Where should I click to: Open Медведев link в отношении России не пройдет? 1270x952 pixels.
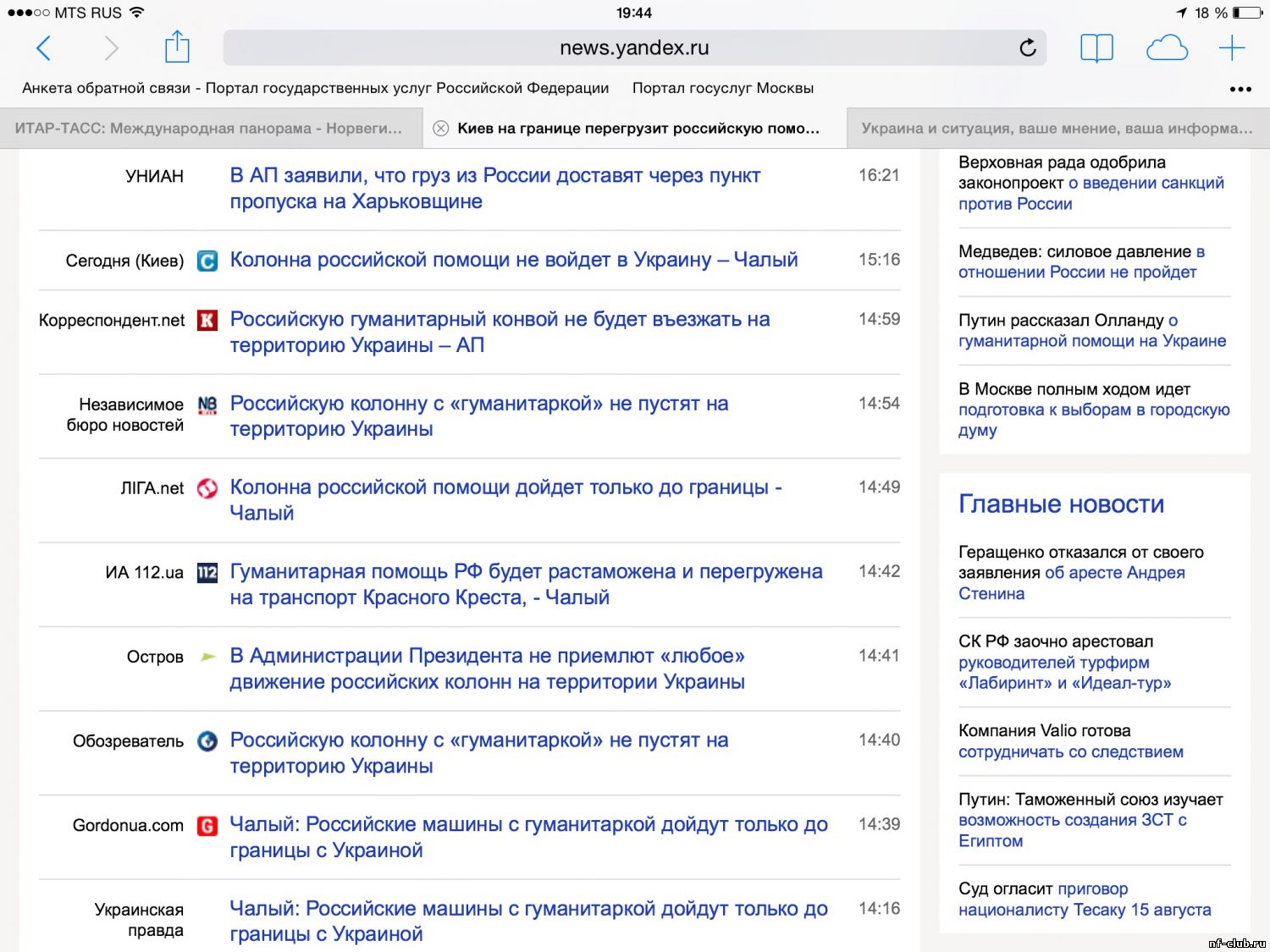pos(1081,262)
